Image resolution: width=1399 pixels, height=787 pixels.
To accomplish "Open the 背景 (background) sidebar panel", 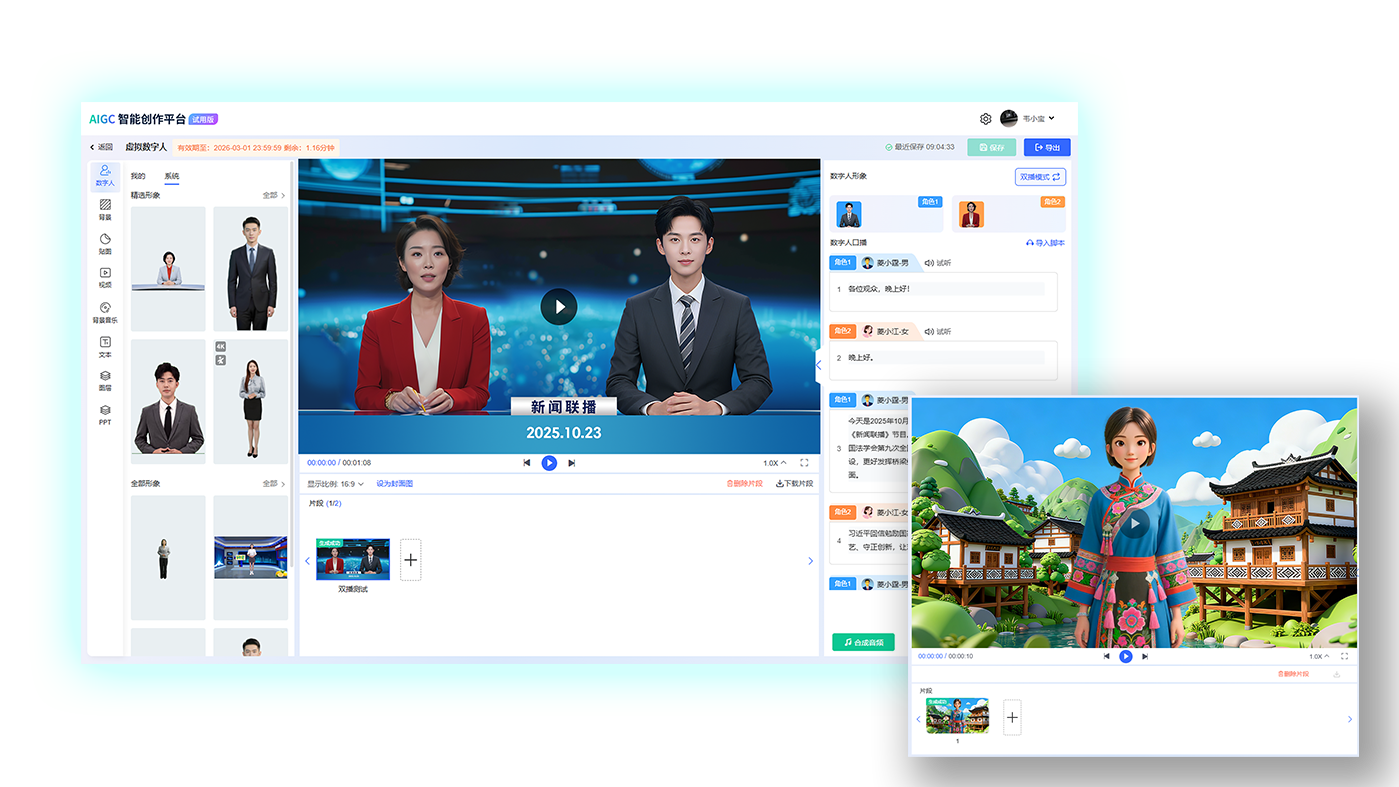I will click(x=105, y=209).
